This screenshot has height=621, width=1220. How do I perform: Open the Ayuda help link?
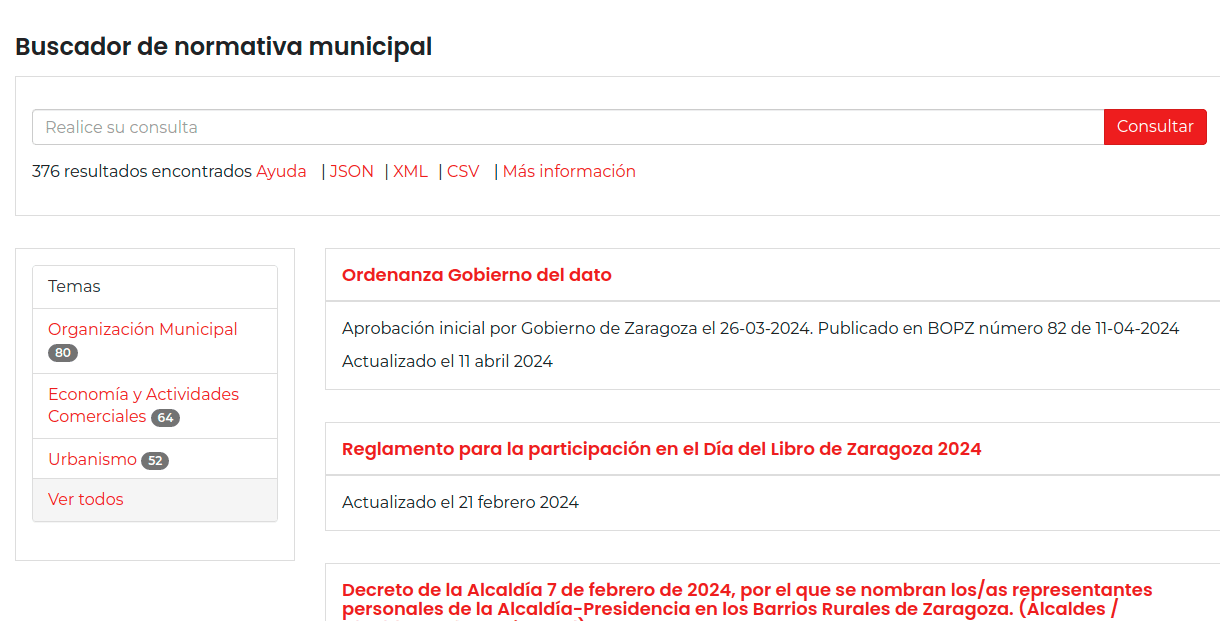281,171
